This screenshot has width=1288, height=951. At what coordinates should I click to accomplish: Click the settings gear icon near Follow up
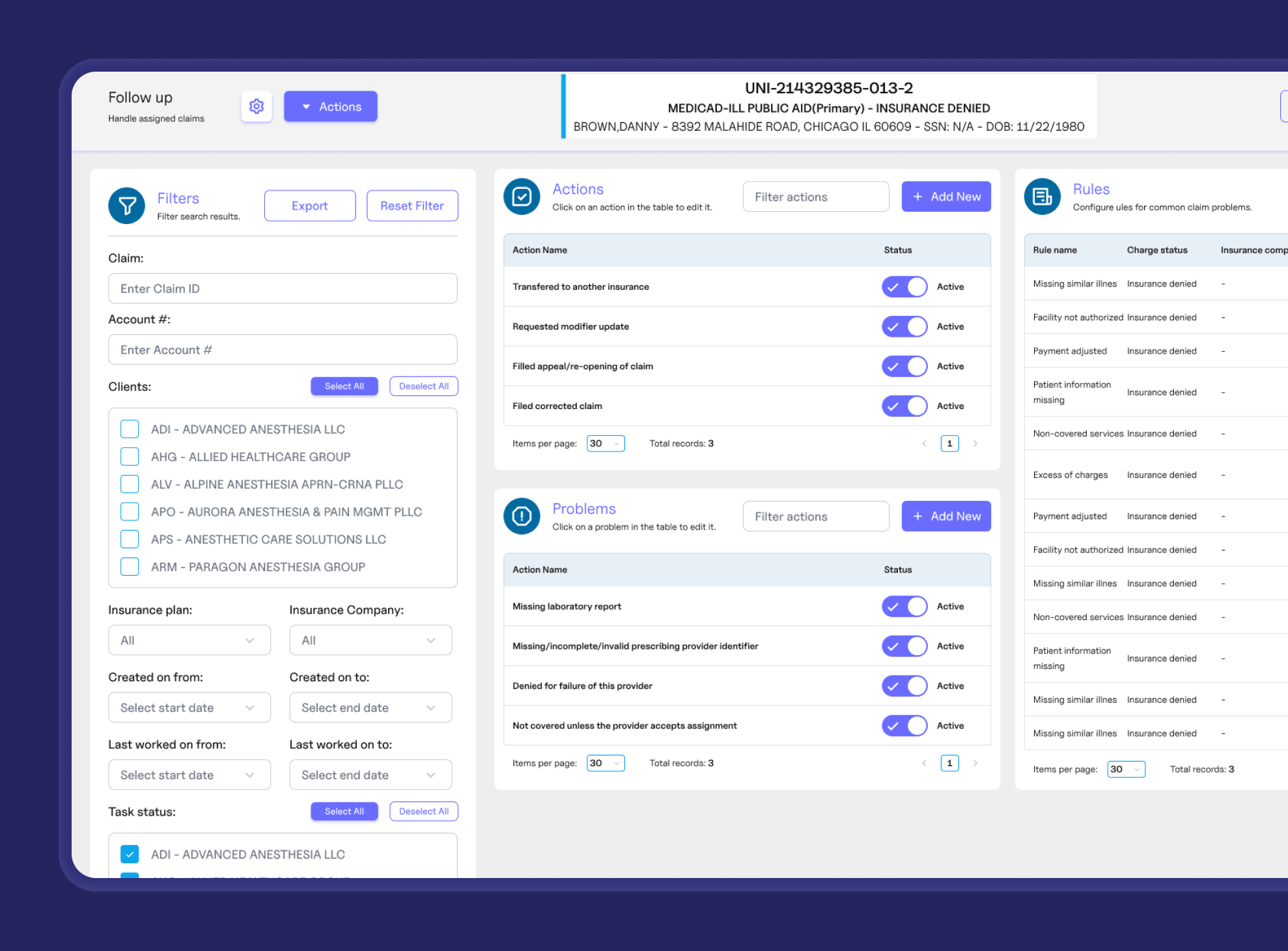[x=257, y=106]
